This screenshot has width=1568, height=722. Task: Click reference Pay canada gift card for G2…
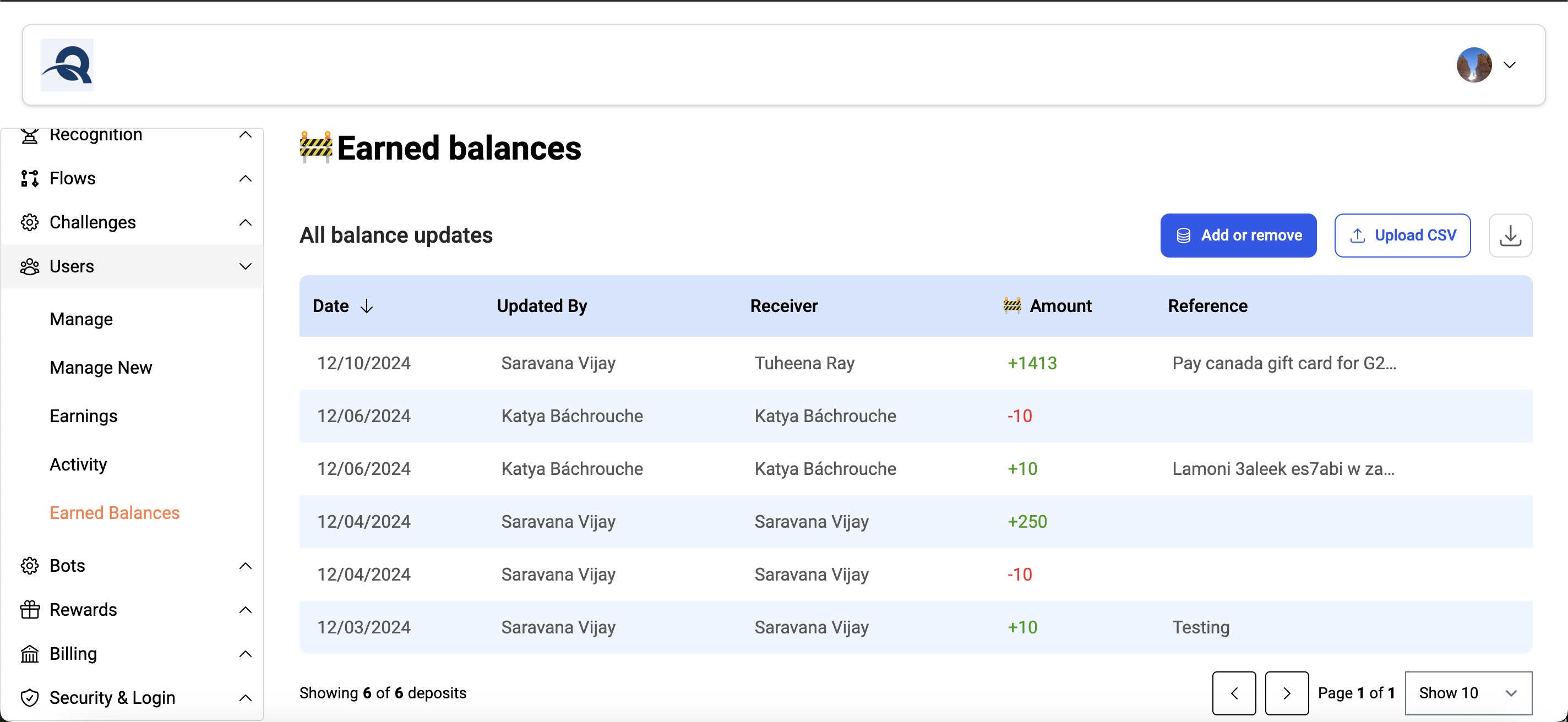(1284, 363)
